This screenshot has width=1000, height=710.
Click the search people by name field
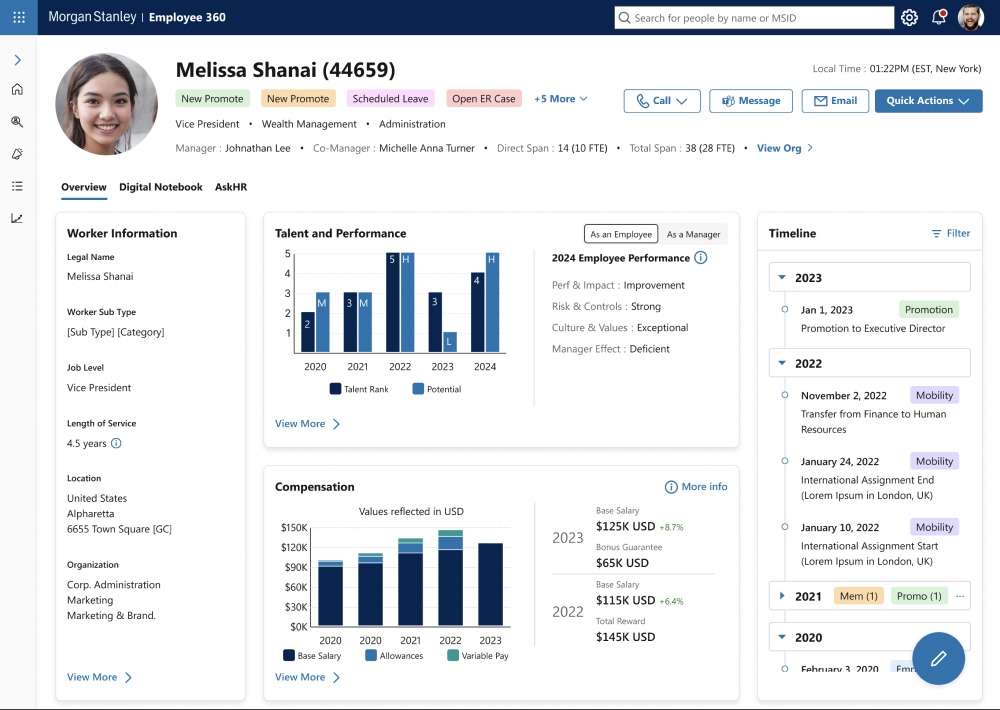(753, 17)
